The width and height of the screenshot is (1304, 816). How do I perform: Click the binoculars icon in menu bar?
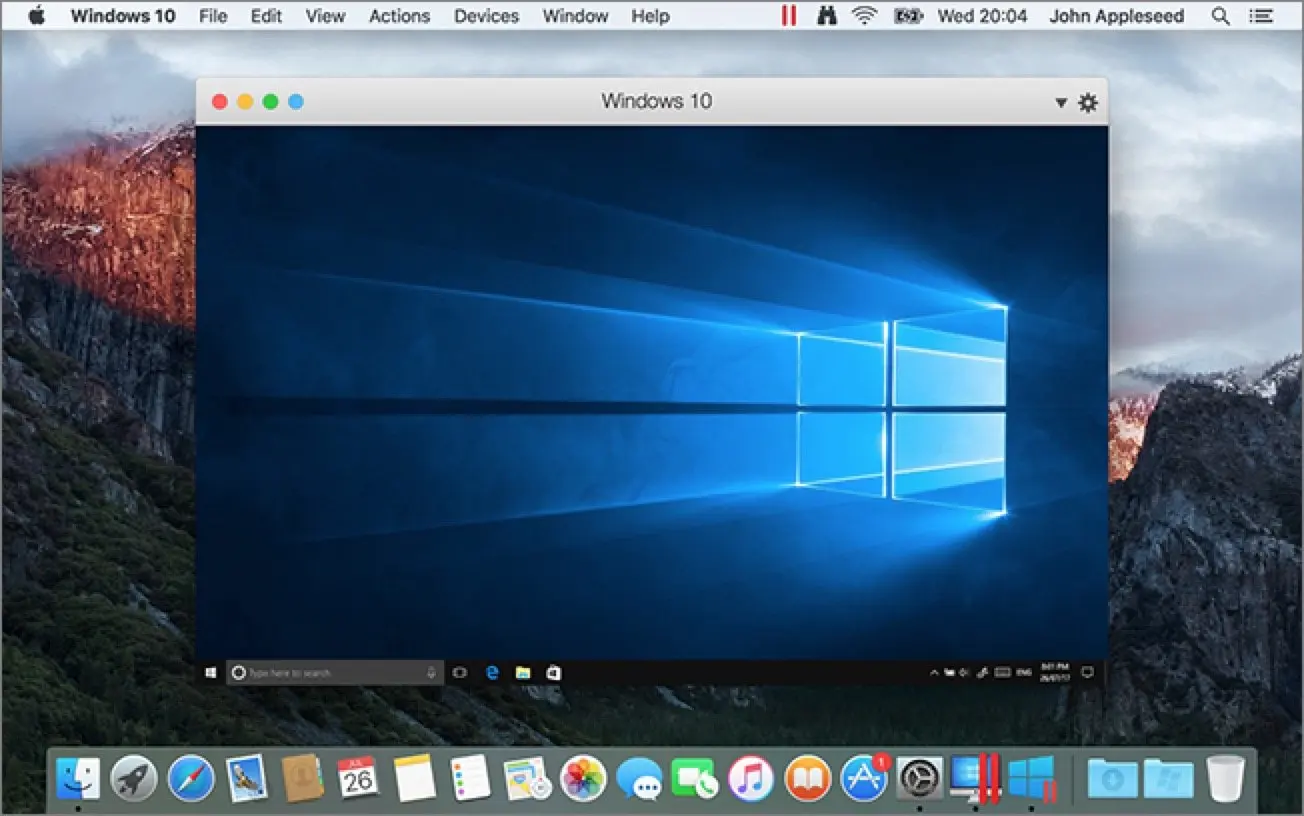pyautogui.click(x=826, y=16)
